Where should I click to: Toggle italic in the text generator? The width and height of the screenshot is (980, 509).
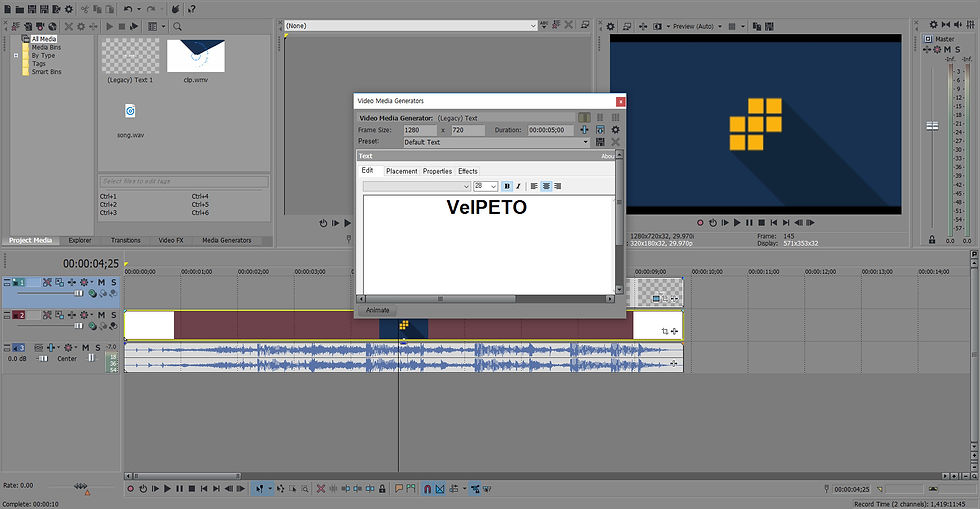pyautogui.click(x=518, y=186)
